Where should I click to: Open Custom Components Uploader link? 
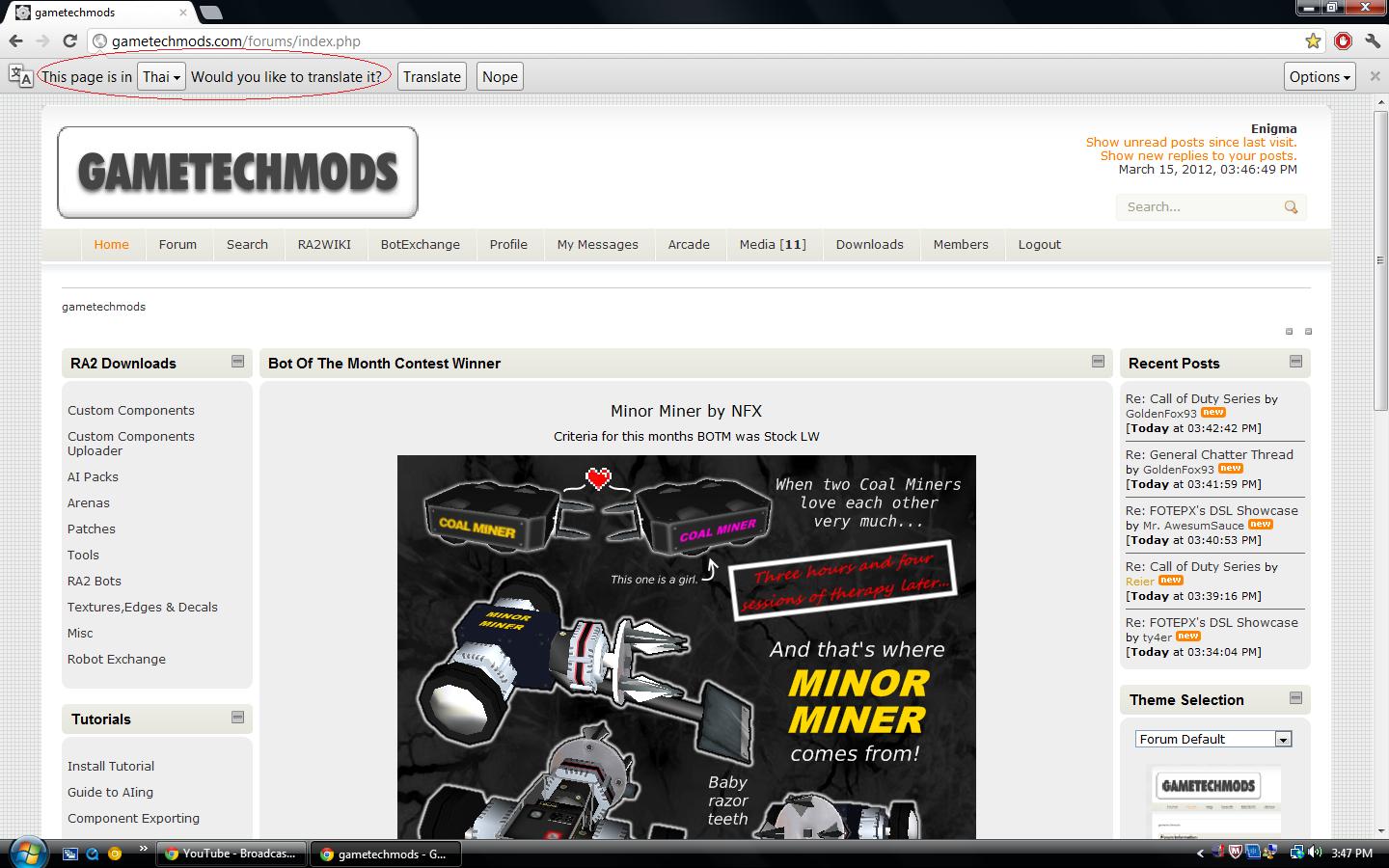[x=130, y=443]
